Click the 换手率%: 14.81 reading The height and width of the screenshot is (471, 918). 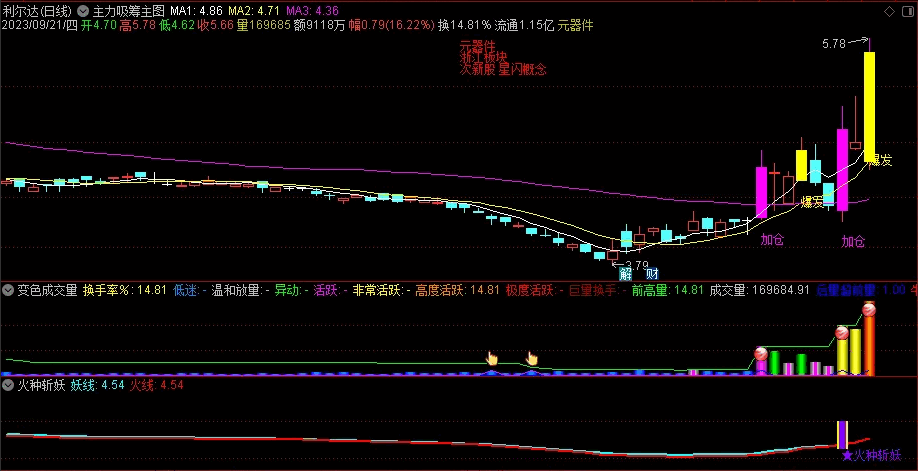pyautogui.click(x=125, y=289)
